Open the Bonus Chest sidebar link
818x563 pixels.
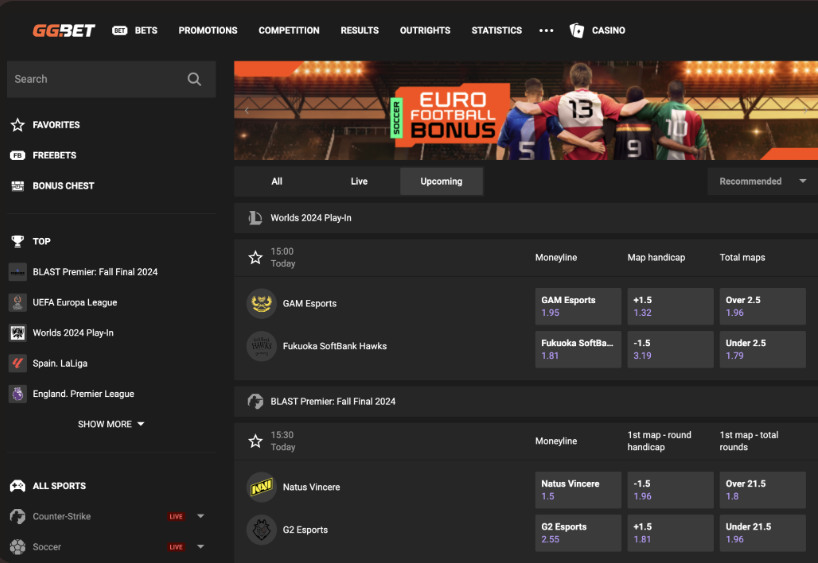63,186
